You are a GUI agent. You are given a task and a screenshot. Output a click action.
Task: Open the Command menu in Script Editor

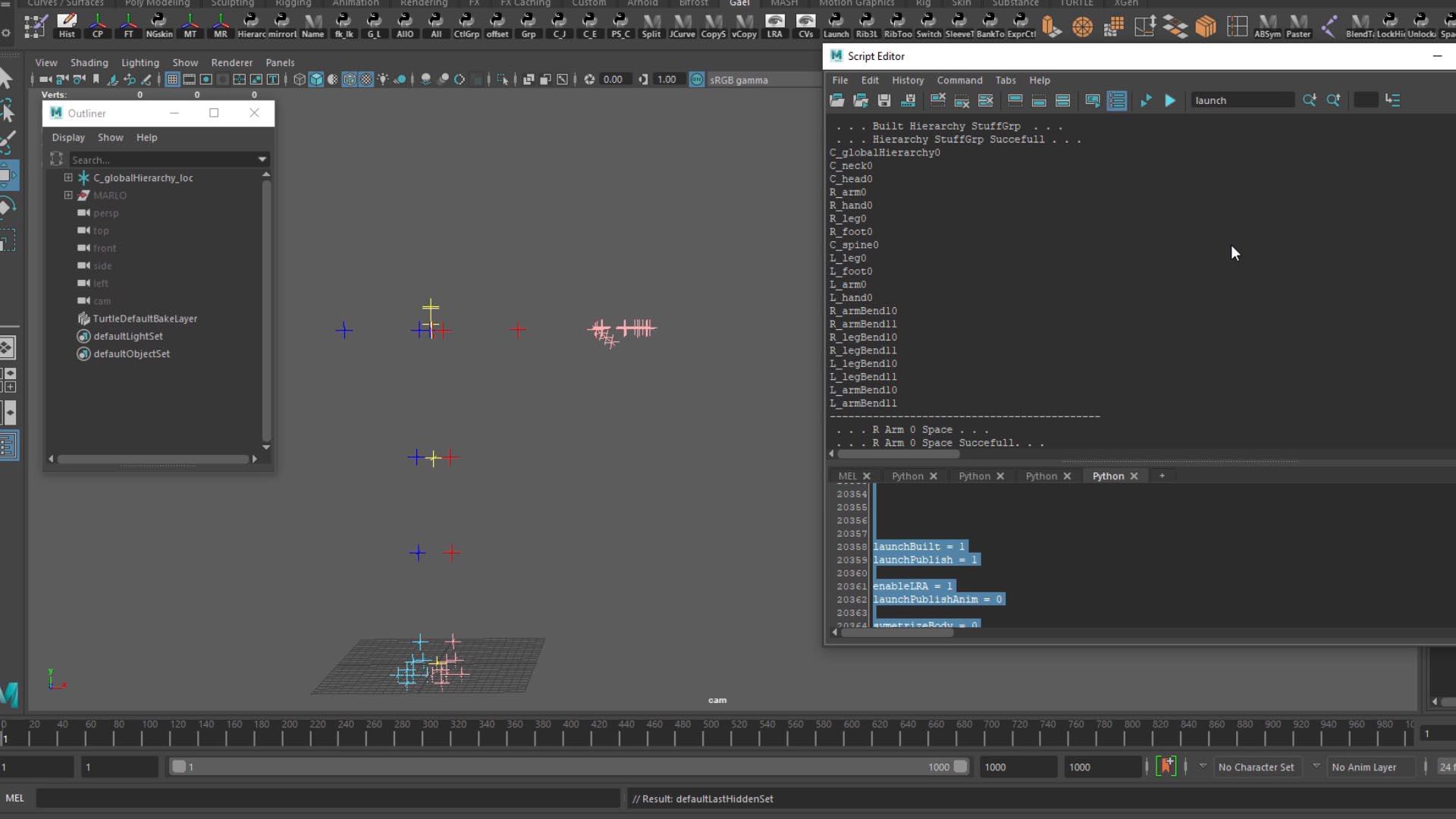point(959,80)
